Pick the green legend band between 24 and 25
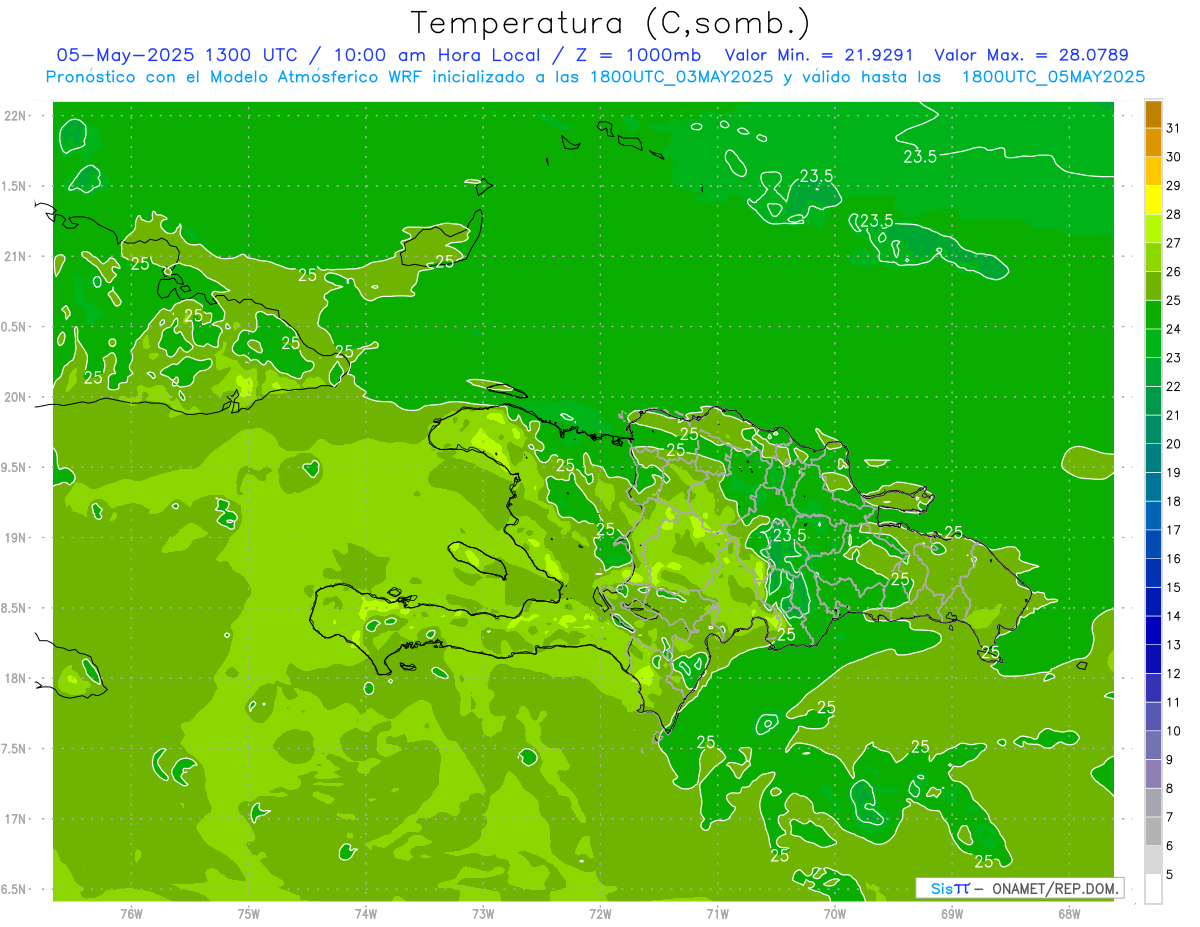1200x927 pixels. point(1153,315)
